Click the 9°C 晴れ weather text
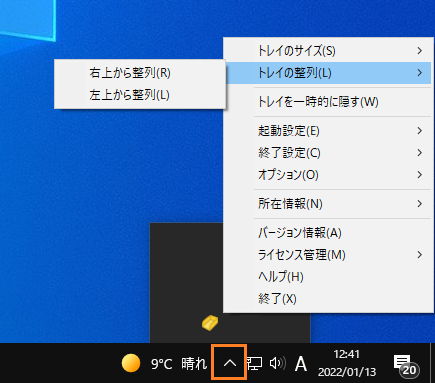Image resolution: width=435 pixels, height=383 pixels. 179,364
